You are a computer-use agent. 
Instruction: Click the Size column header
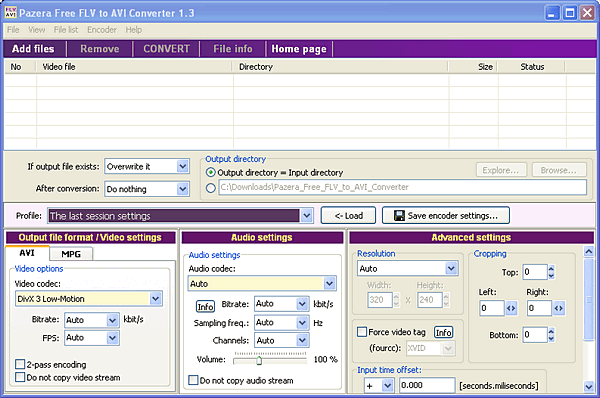tap(473, 67)
